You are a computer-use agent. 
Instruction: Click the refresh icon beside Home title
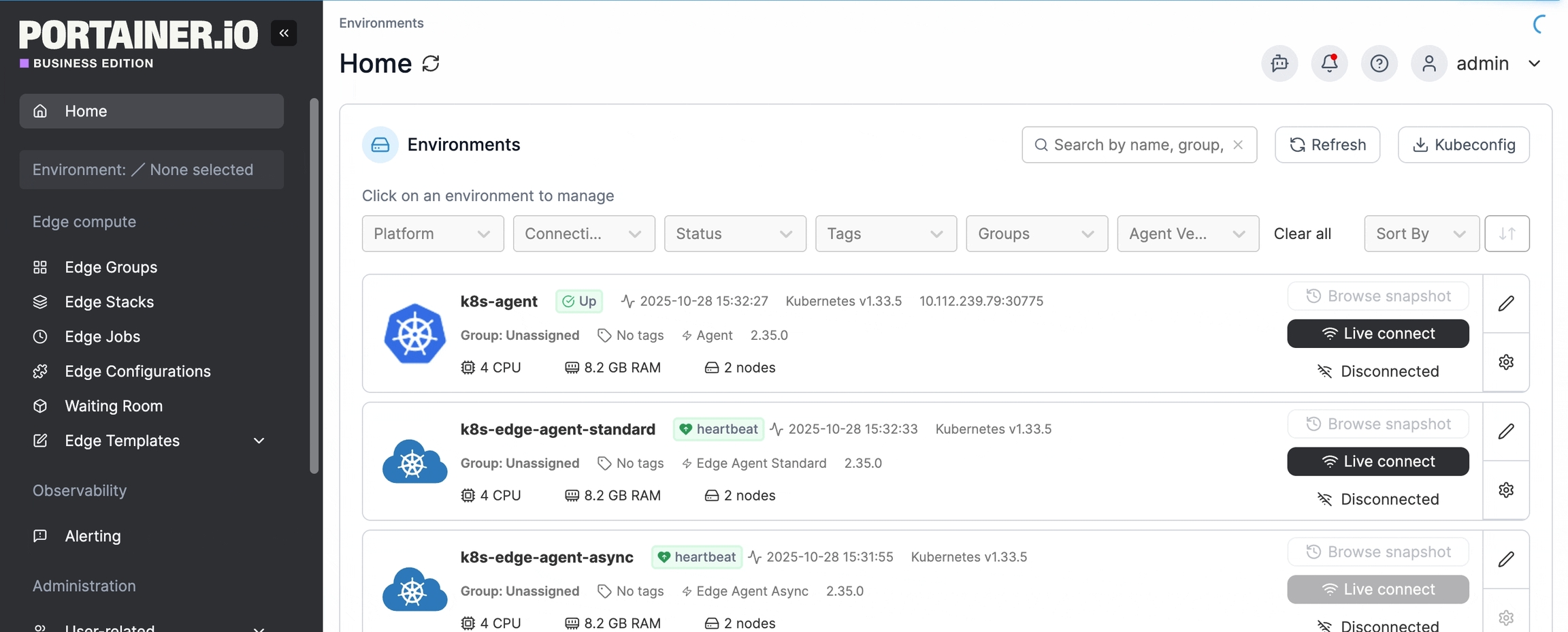431,63
